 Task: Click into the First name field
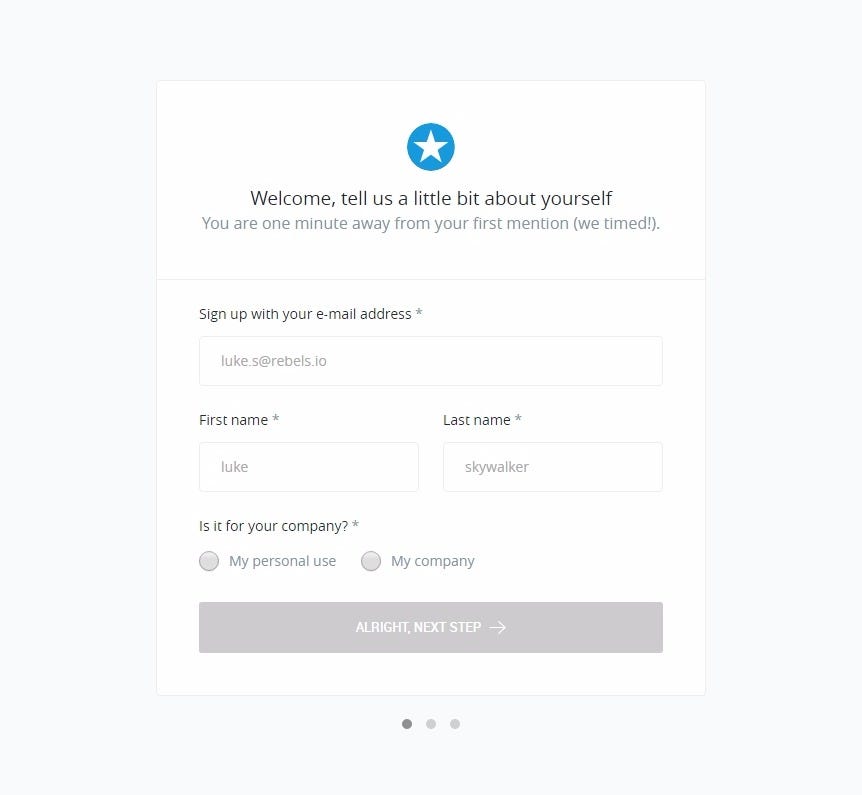point(308,467)
